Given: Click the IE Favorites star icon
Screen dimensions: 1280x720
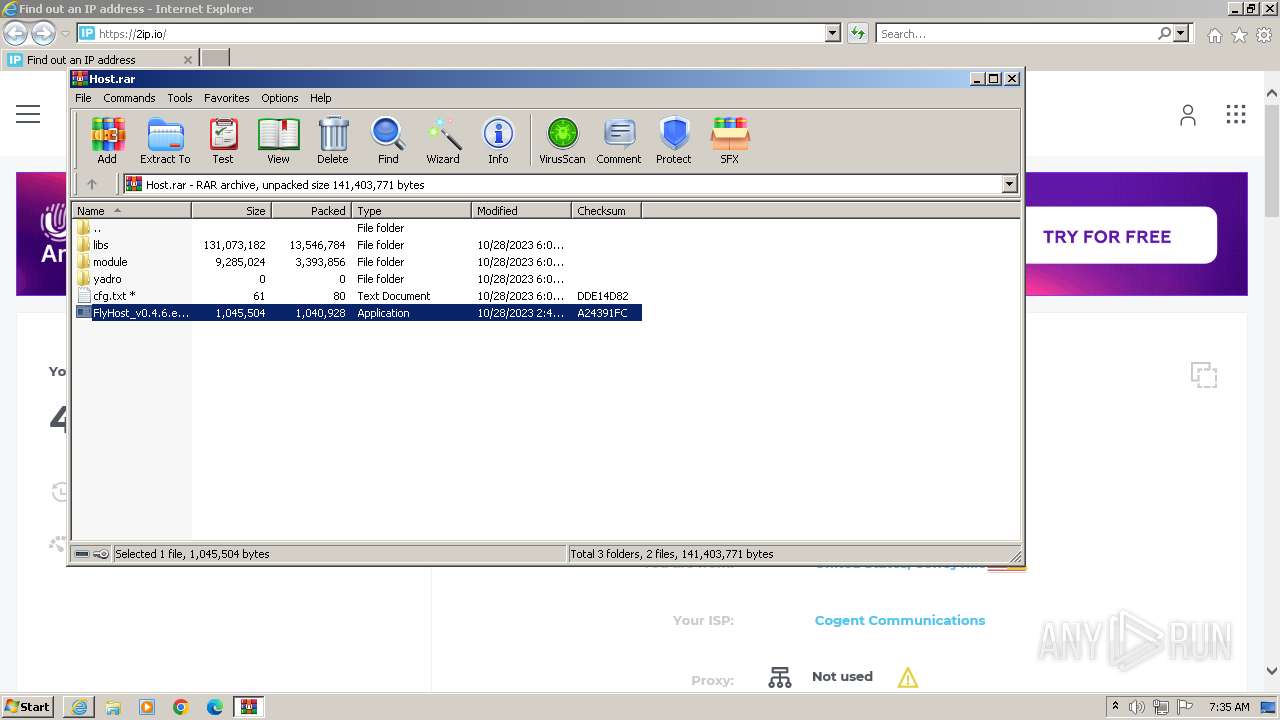Looking at the screenshot, I should pos(1239,35).
